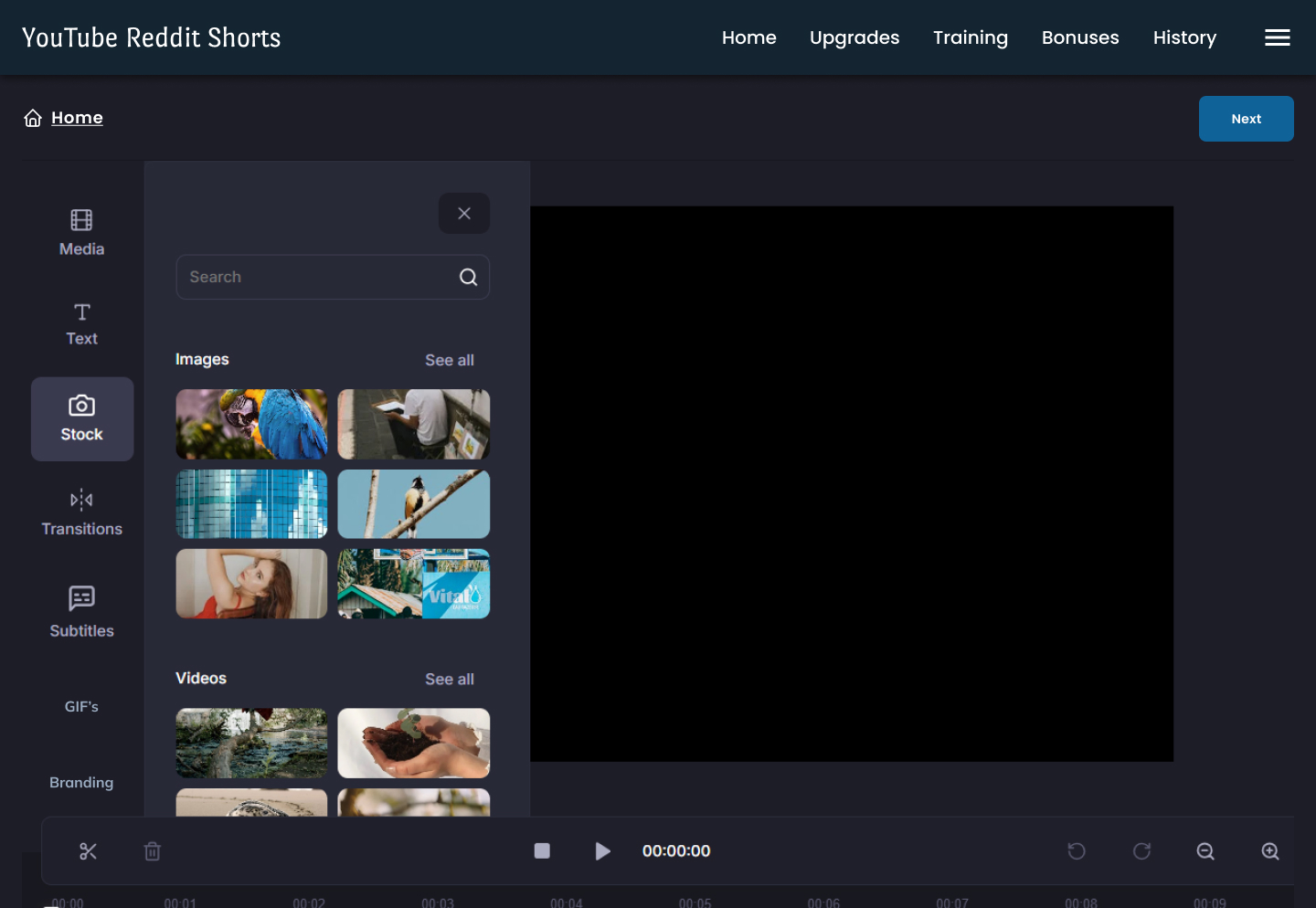Zoom out the timeline
The width and height of the screenshot is (1316, 908).
1205,851
